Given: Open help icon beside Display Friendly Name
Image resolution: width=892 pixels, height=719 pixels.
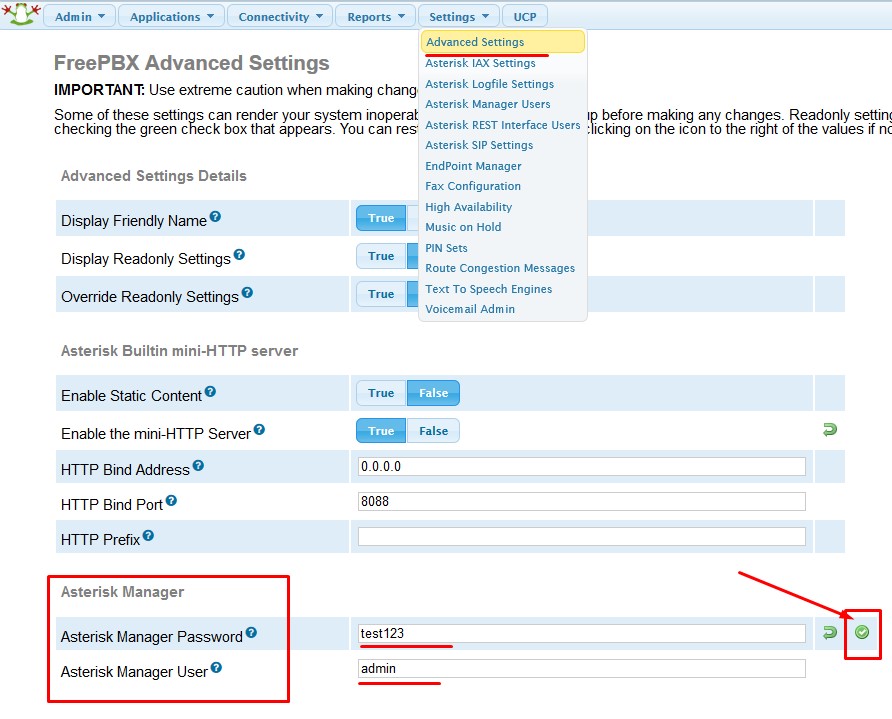Looking at the screenshot, I should (x=216, y=217).
